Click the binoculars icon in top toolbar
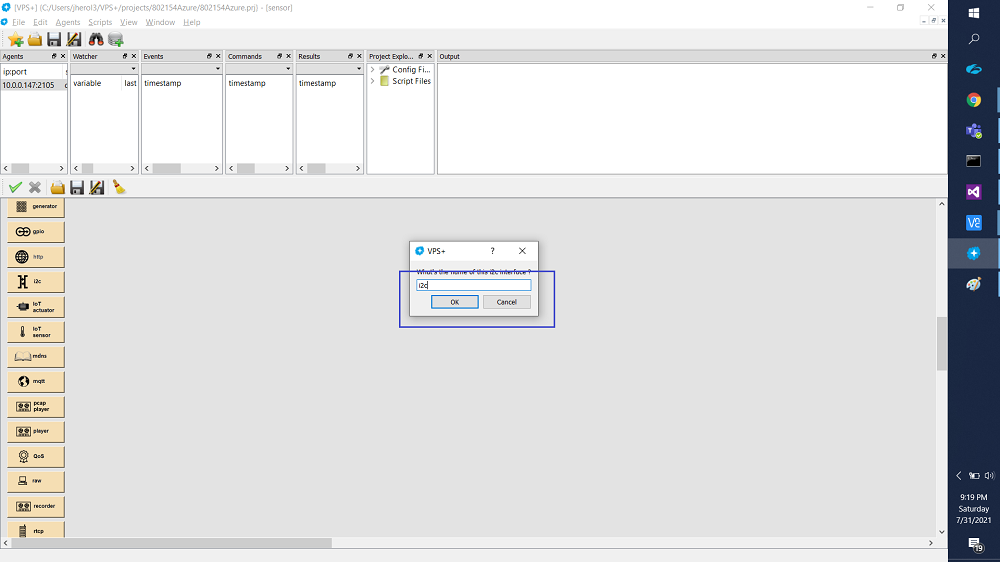This screenshot has height=562, width=1000. pos(97,40)
